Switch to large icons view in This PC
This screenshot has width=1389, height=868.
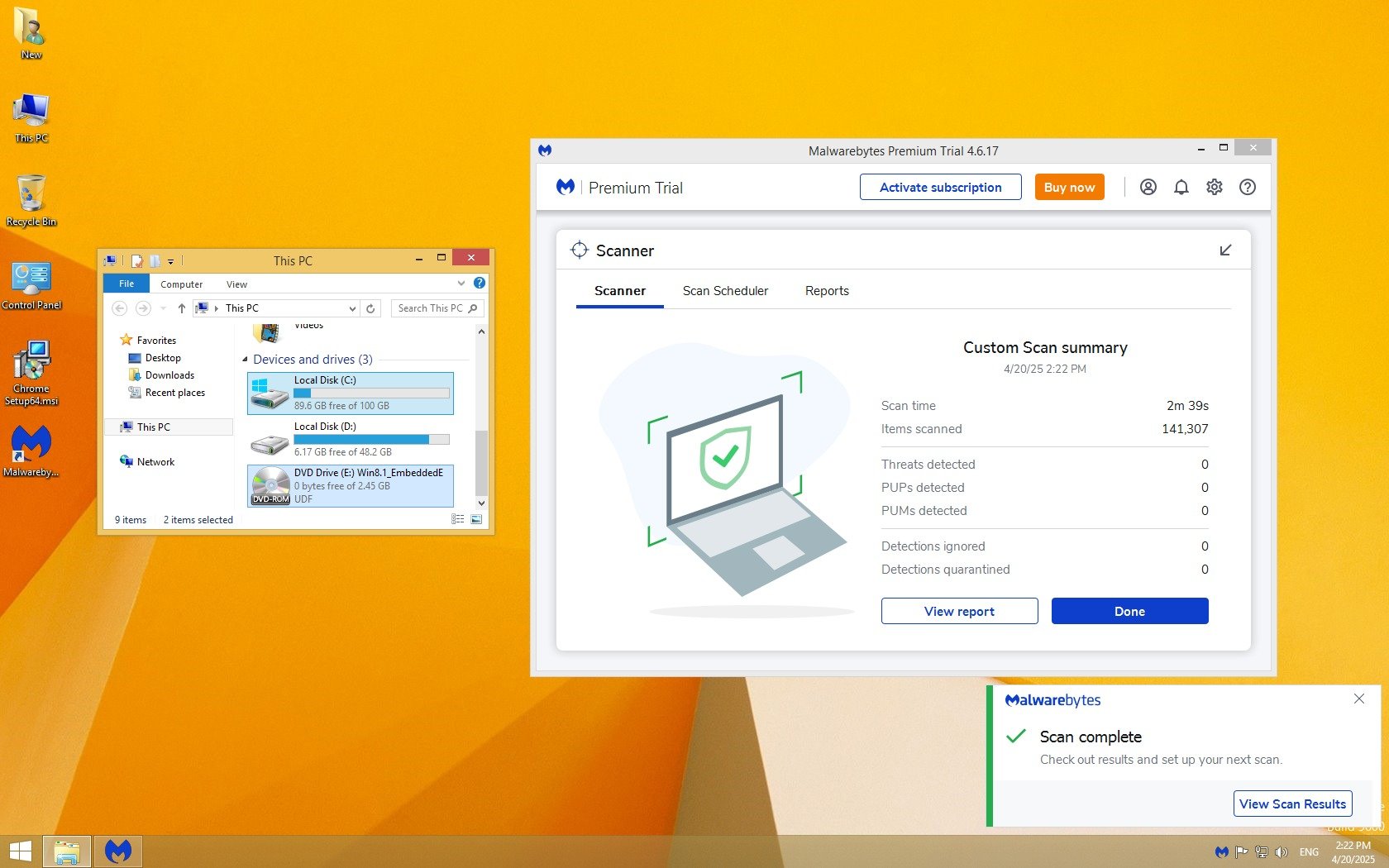[476, 519]
